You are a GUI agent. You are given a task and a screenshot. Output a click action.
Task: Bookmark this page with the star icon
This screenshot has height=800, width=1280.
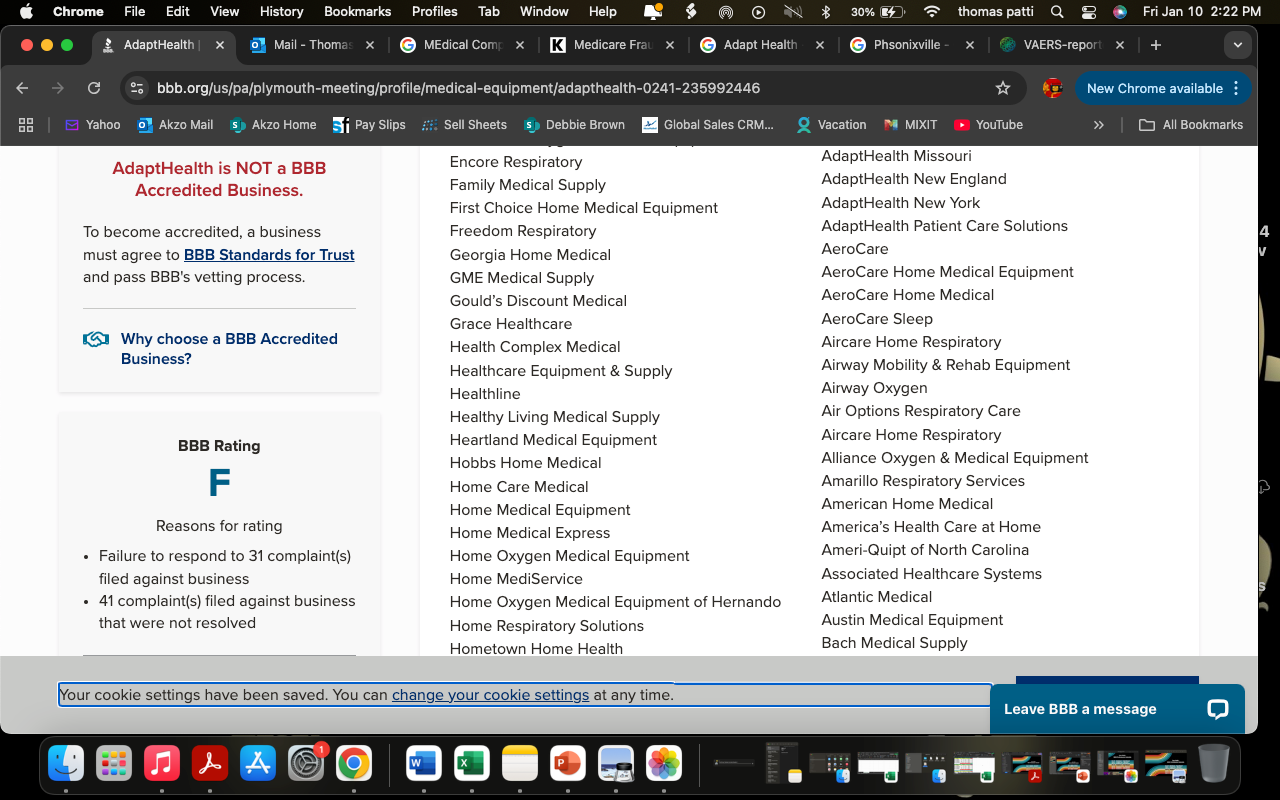point(1003,88)
